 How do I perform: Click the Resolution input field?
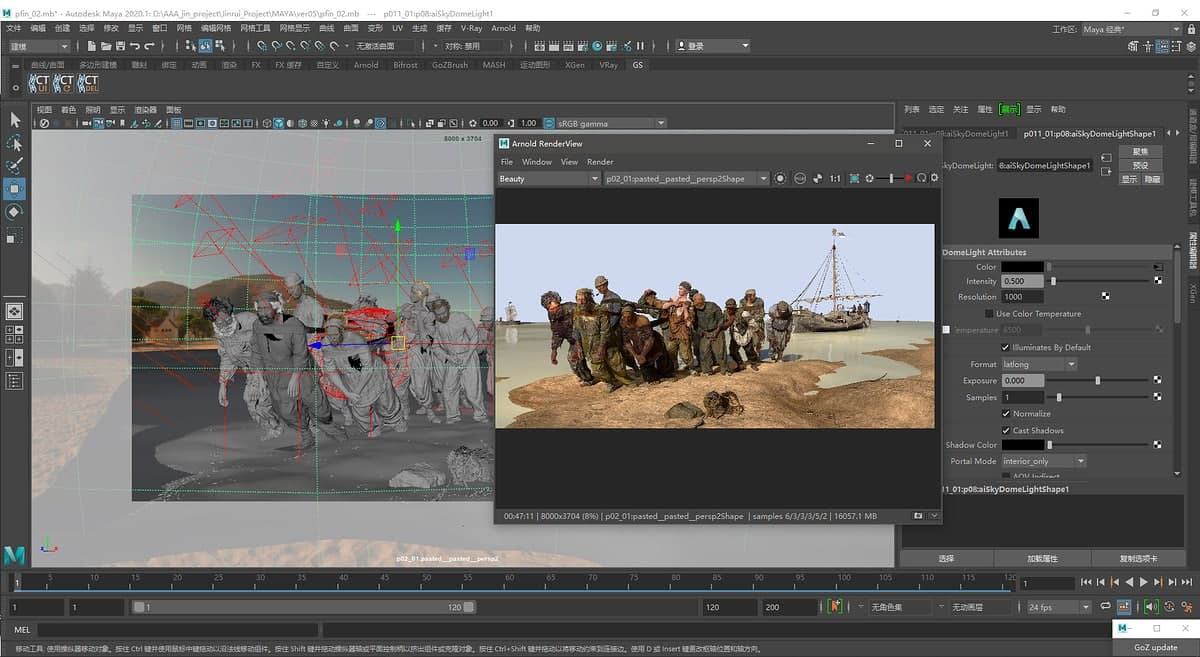pyautogui.click(x=1023, y=297)
